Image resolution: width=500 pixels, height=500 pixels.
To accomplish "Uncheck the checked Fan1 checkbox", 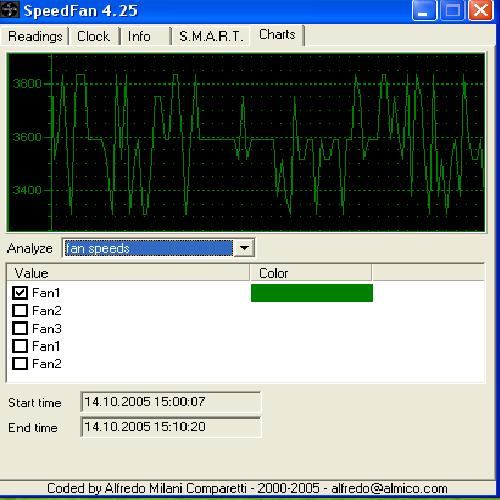I will point(20,293).
